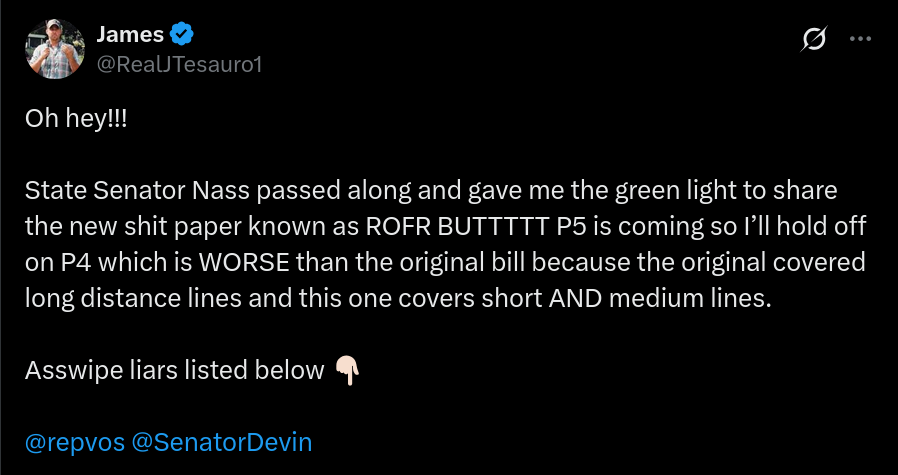
Task: Select the "Oh hey!!!" opening line
Action: coord(76,119)
